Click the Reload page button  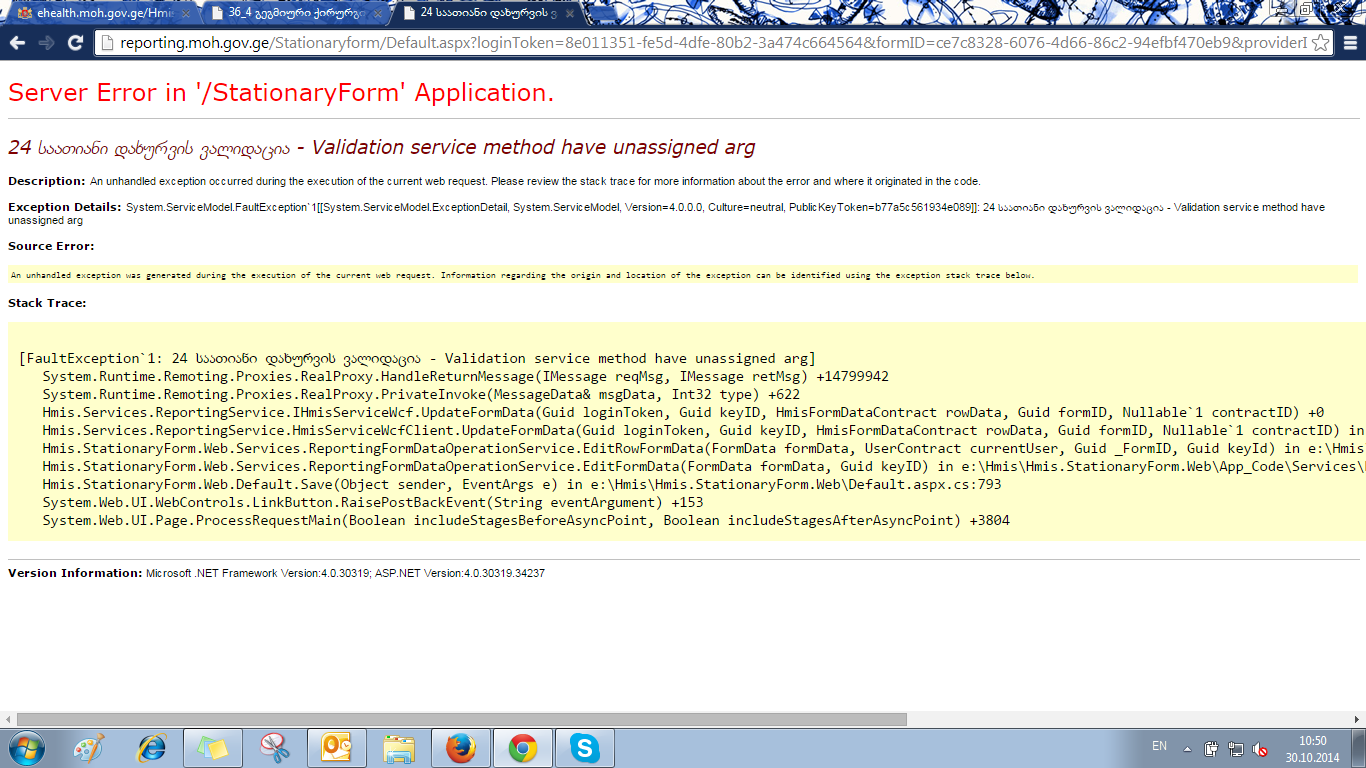75,43
